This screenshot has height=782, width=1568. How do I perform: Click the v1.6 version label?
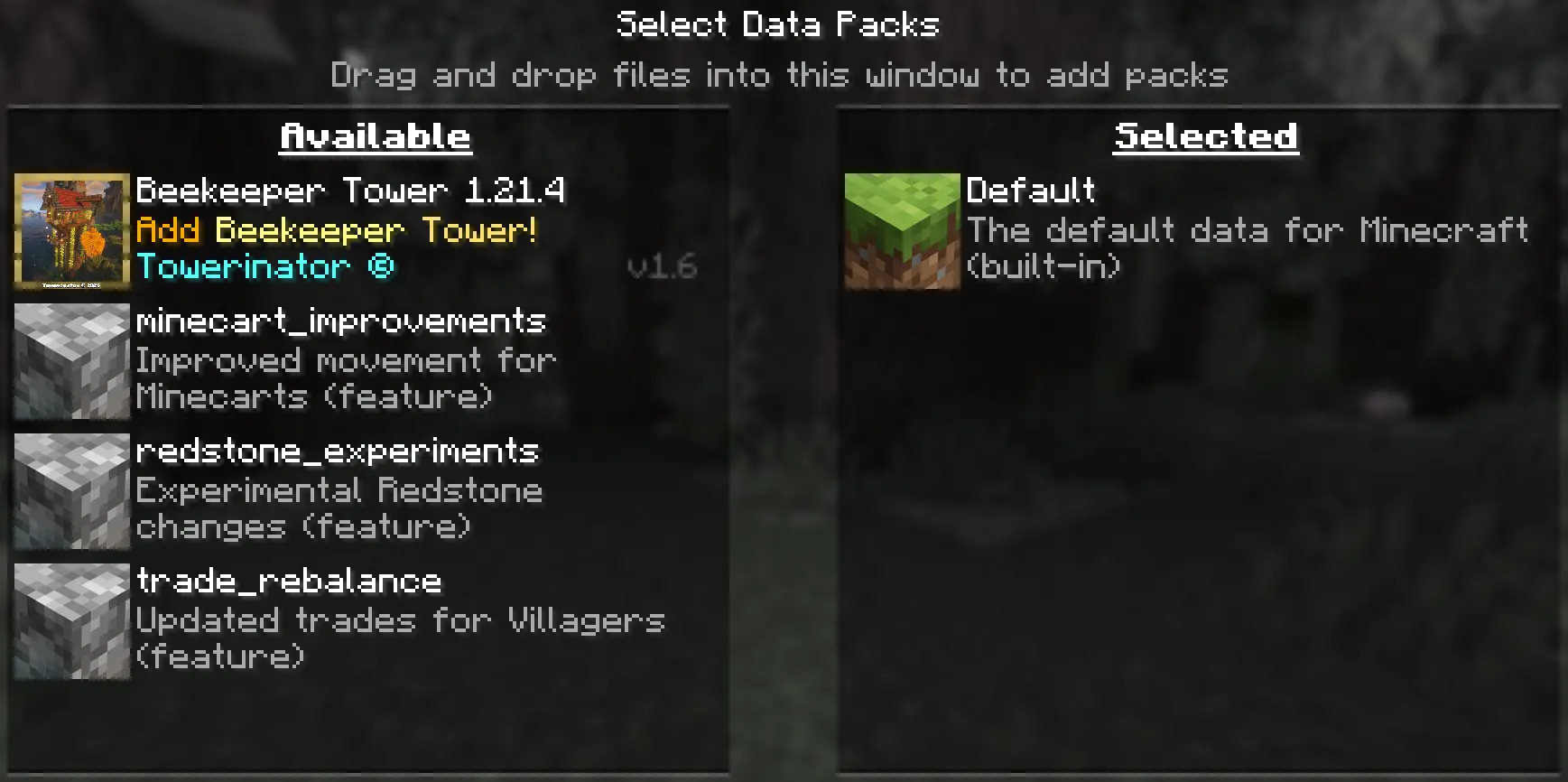pos(663,267)
